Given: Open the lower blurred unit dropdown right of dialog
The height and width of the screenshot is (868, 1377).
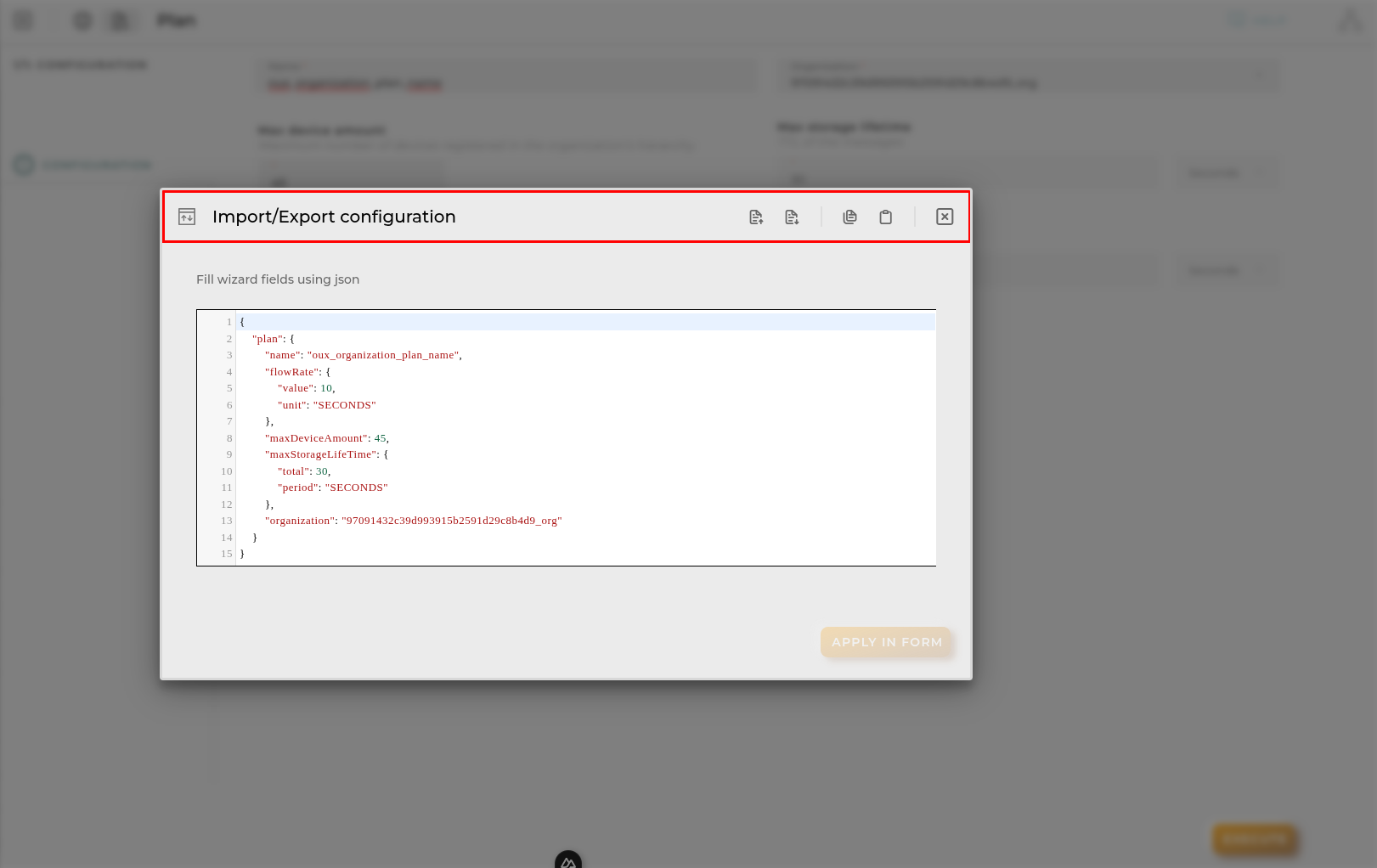Looking at the screenshot, I should [x=1227, y=271].
